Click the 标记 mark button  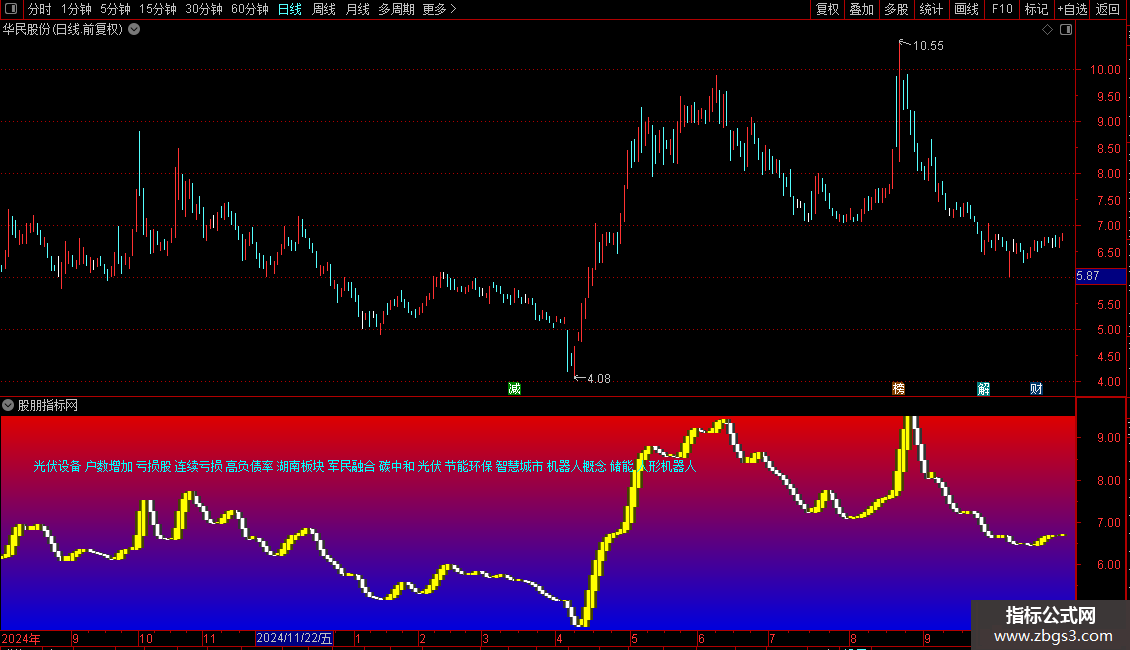(1036, 9)
